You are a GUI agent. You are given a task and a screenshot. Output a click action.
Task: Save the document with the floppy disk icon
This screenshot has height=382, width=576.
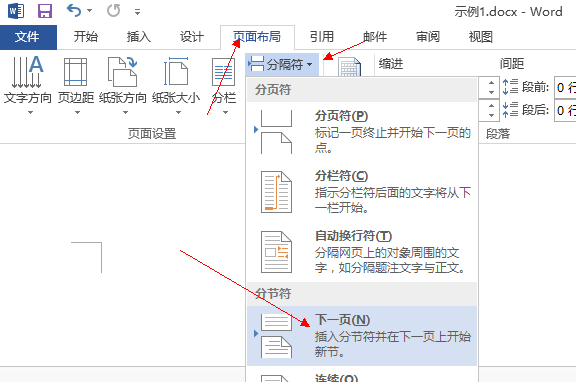45,11
